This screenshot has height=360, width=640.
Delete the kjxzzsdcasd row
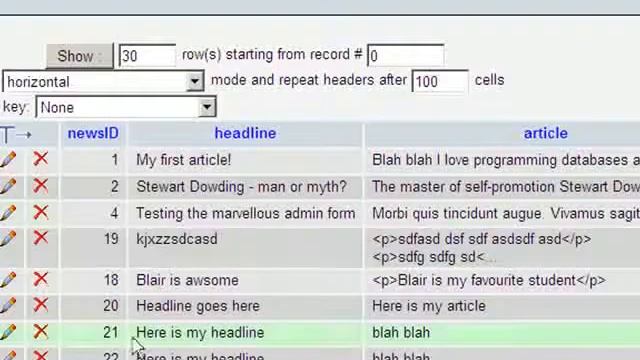coord(41,238)
